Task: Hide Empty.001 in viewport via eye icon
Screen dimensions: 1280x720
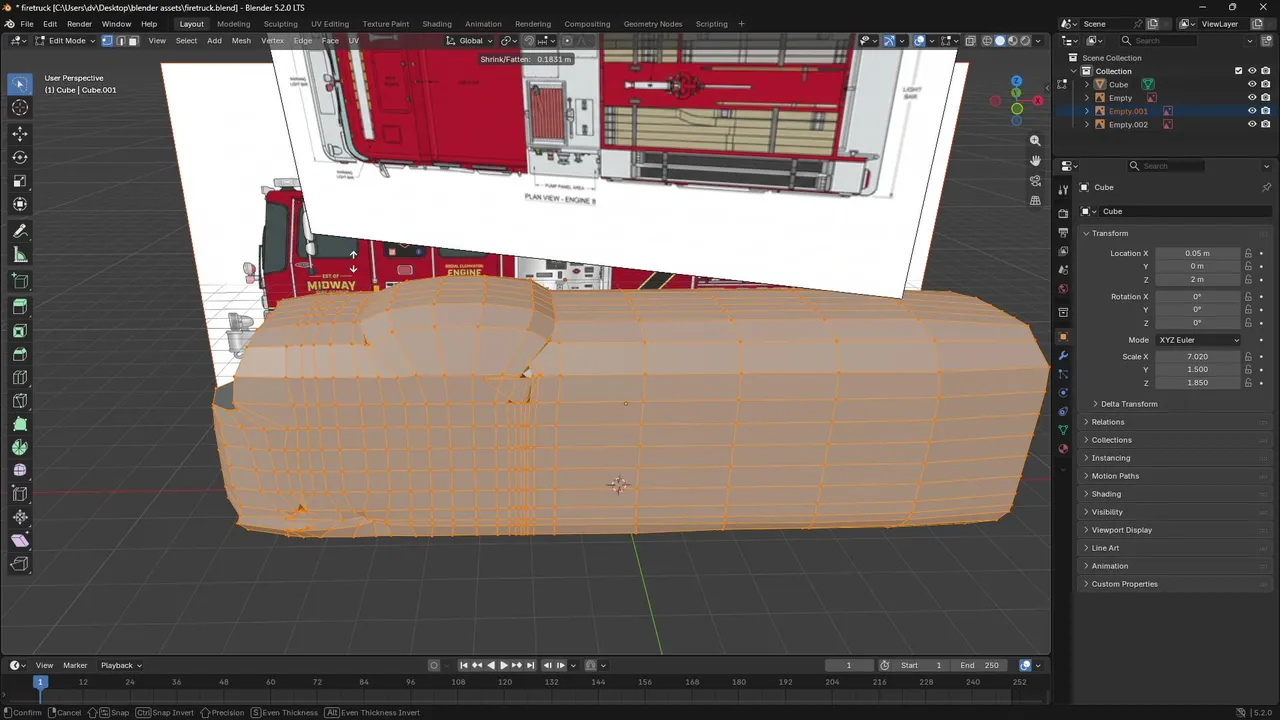Action: click(x=1252, y=111)
